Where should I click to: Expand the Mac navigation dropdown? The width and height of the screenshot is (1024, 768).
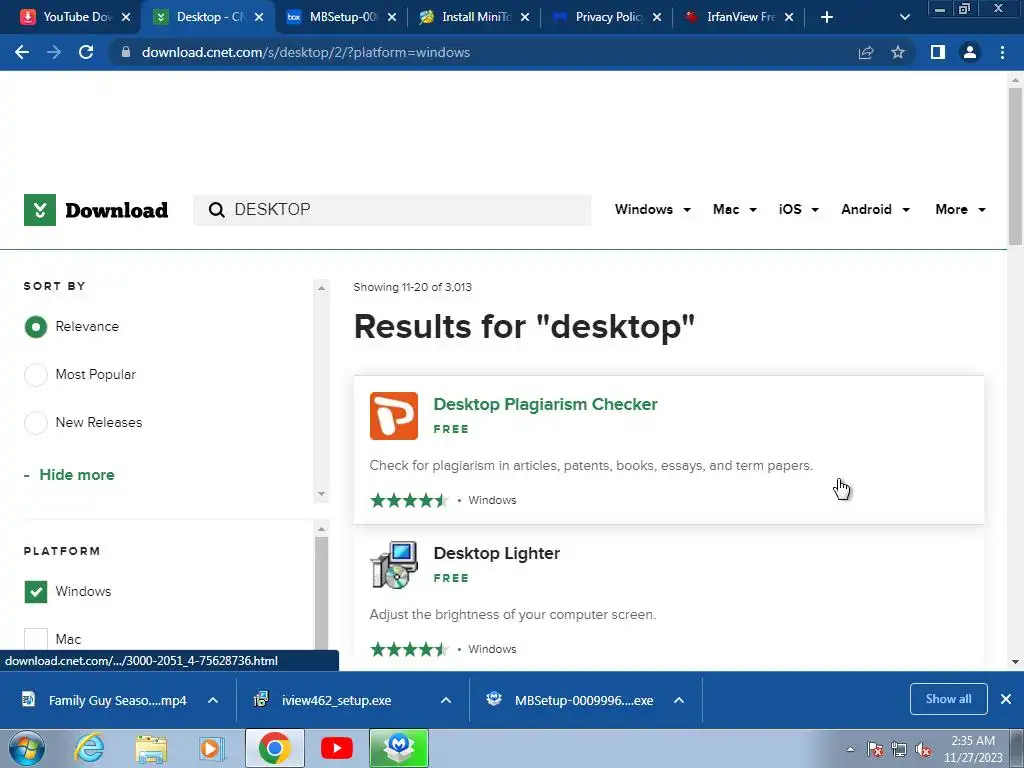(x=735, y=210)
